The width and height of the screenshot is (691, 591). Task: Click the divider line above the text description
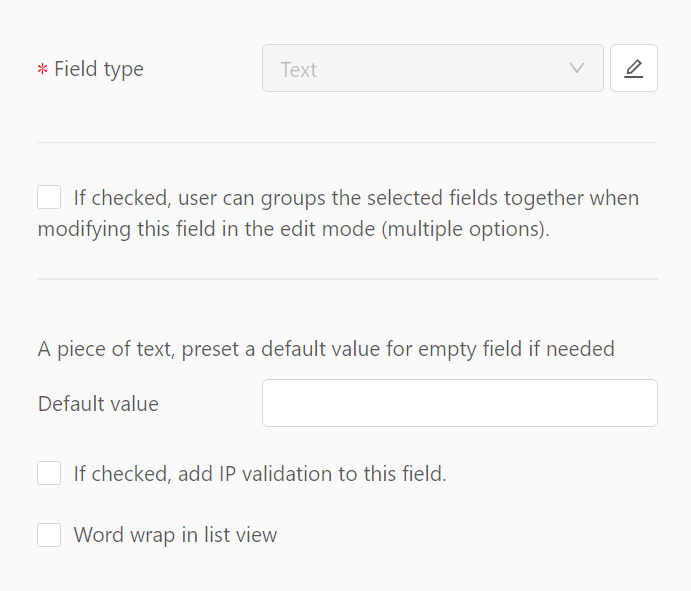[x=347, y=279]
